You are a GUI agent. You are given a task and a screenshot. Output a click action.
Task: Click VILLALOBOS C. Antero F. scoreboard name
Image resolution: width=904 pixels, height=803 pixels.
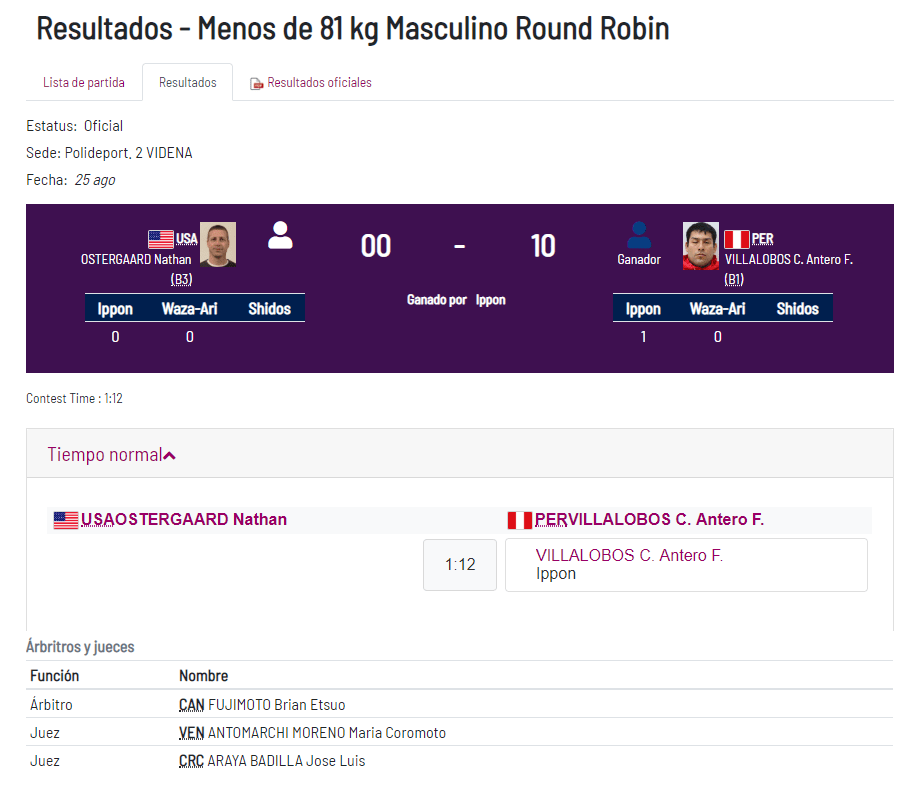pyautogui.click(x=788, y=260)
